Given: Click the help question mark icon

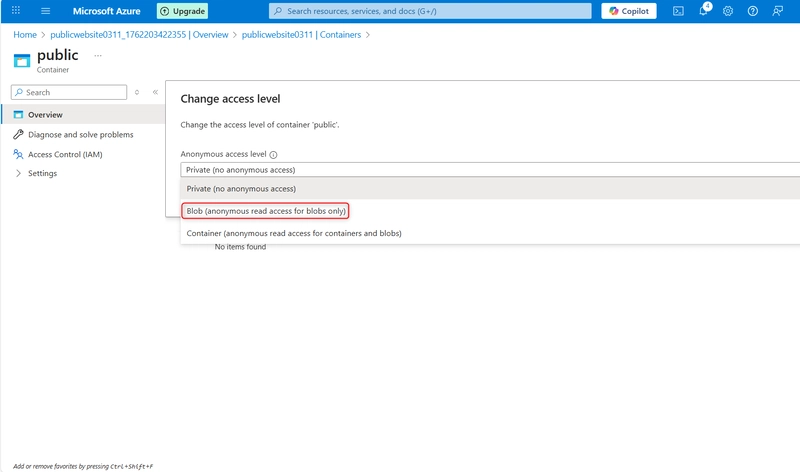Looking at the screenshot, I should point(753,11).
